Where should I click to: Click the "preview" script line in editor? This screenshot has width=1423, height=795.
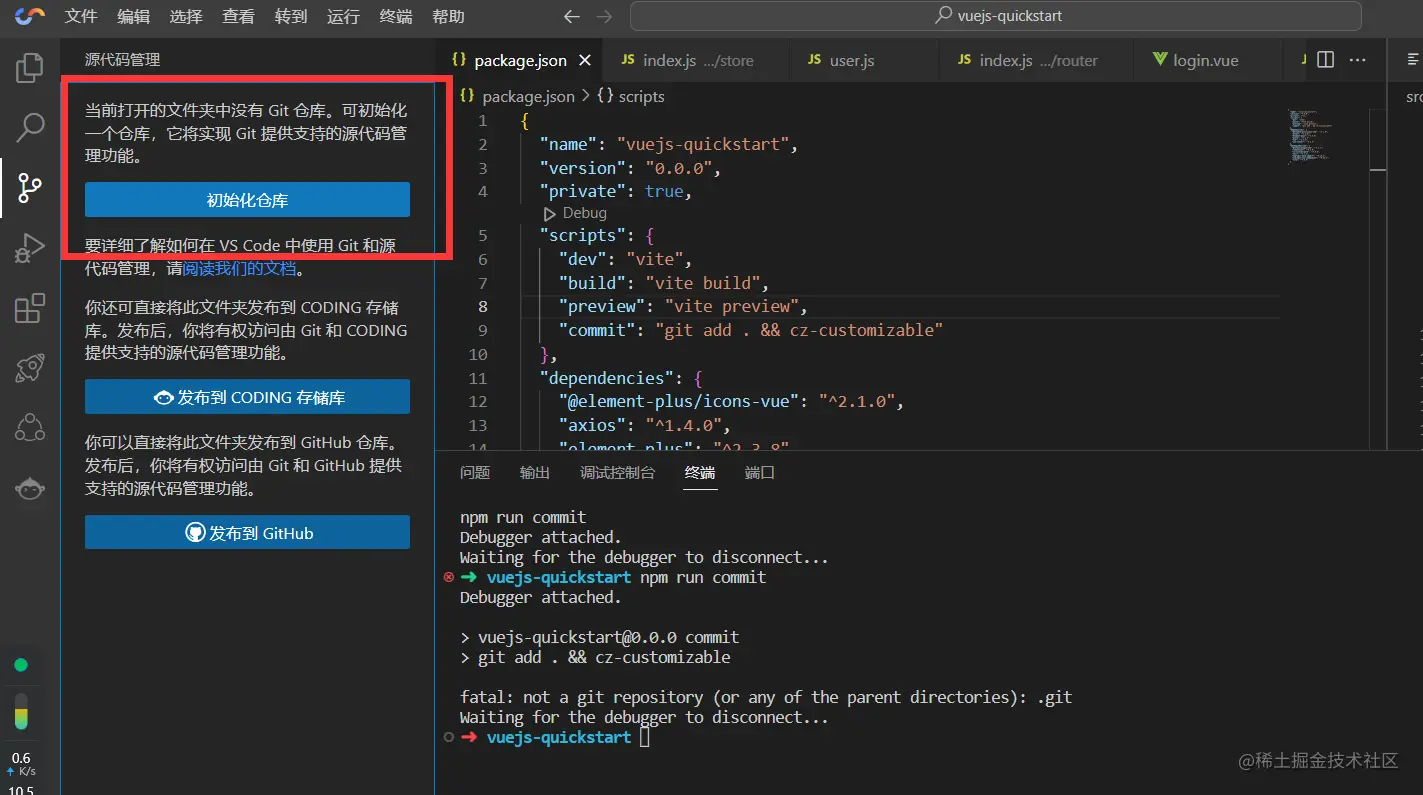point(683,306)
